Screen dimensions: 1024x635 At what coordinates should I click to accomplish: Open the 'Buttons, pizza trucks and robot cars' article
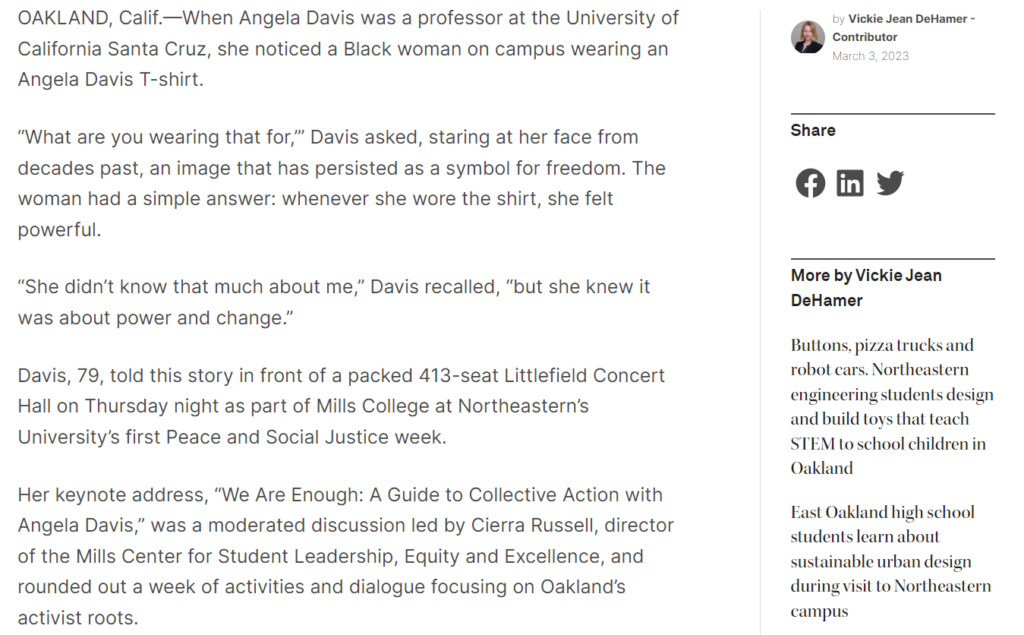click(x=891, y=406)
